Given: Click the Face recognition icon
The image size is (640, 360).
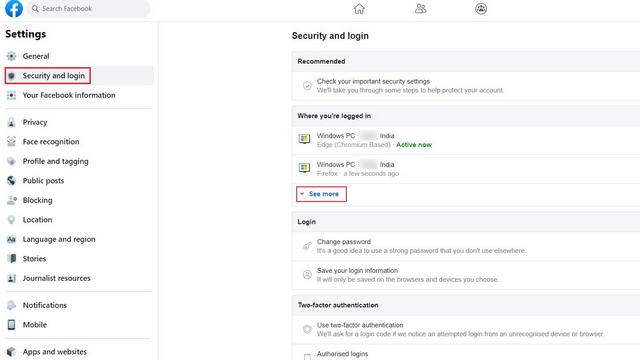Looking at the screenshot, I should pyautogui.click(x=11, y=142).
